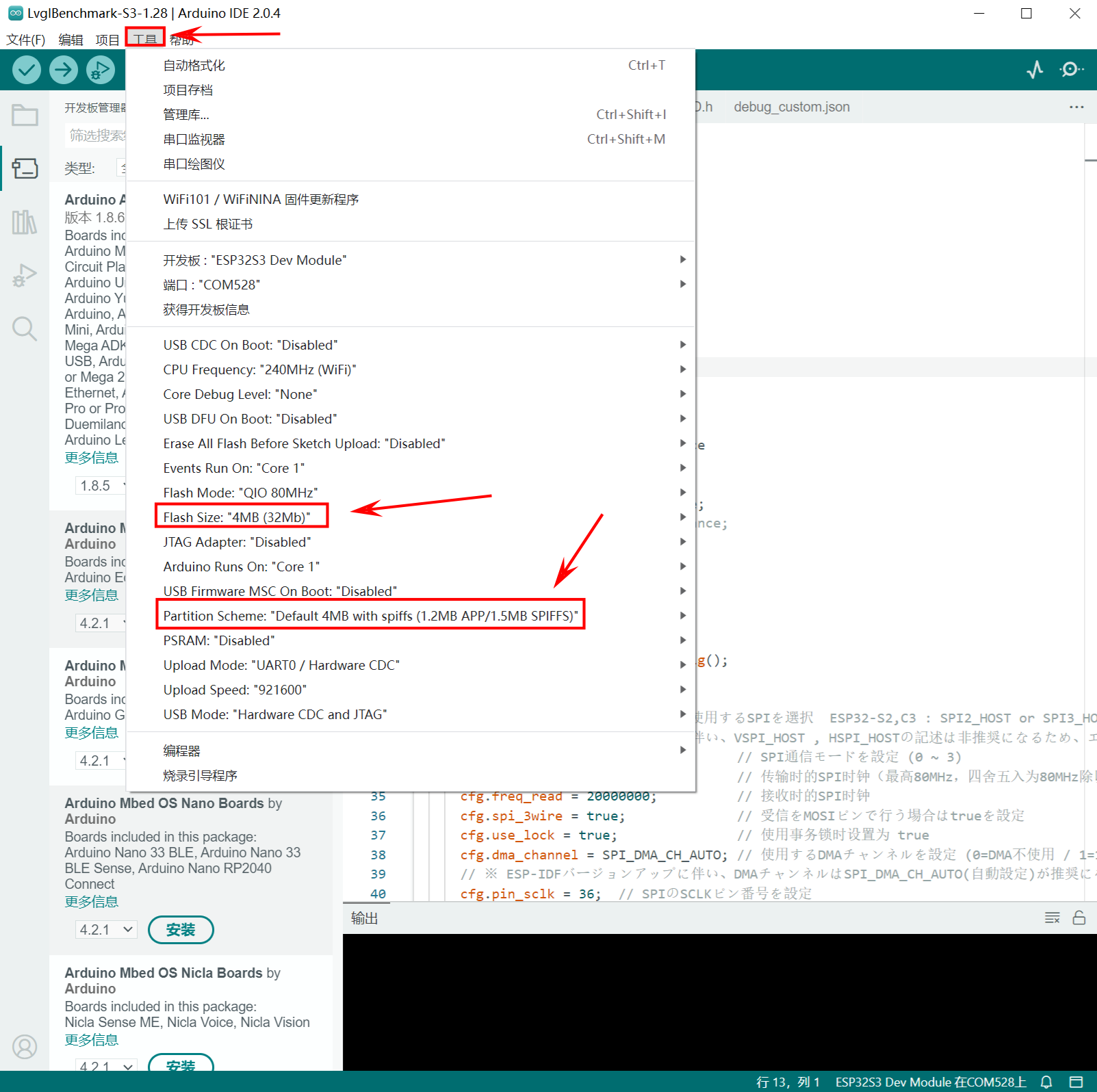Open the Serial Monitor magnifier icon

[1071, 69]
